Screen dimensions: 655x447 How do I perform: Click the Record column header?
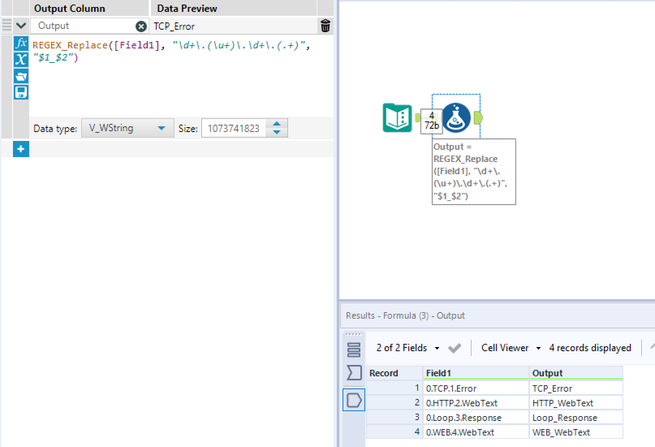click(x=394, y=373)
